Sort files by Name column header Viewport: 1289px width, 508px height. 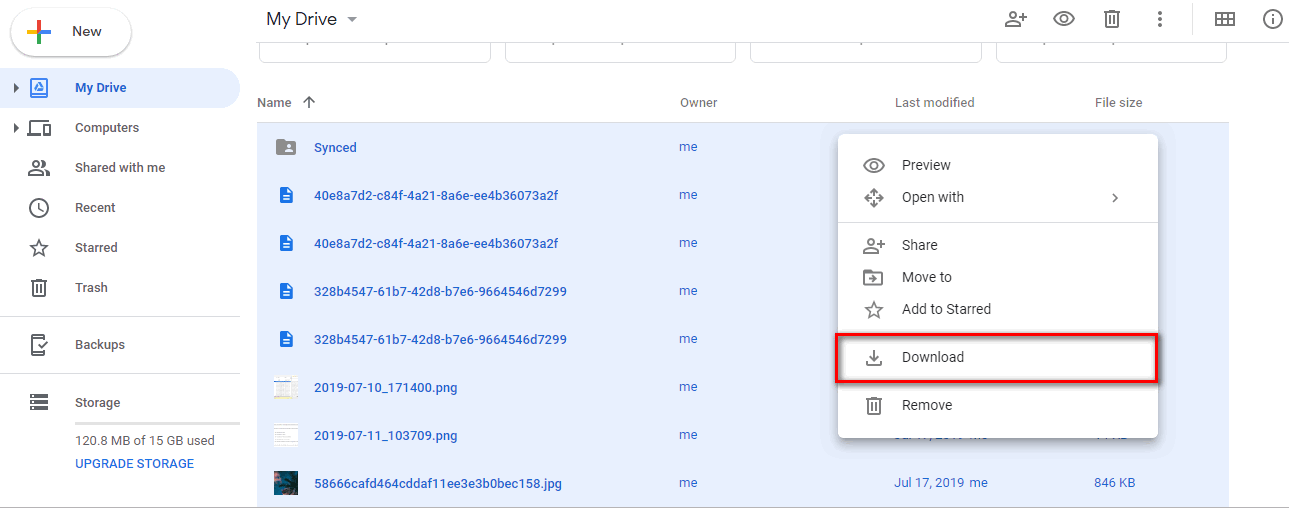[274, 103]
